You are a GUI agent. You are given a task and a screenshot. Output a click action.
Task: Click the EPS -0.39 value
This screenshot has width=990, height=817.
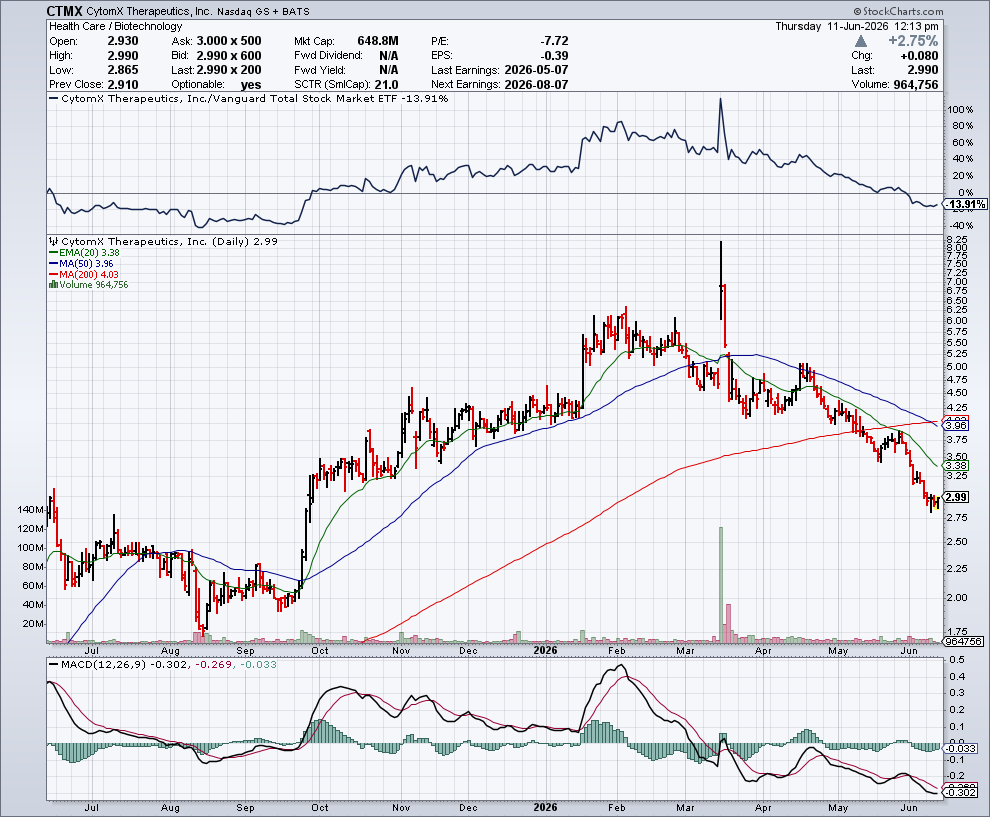(x=554, y=56)
